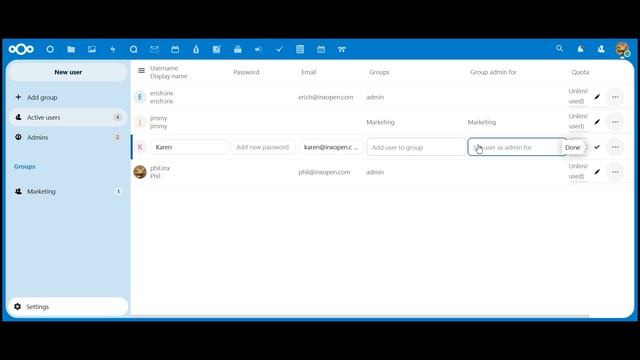Click the phil.inx avatar thumbnail
Screen dimensions: 640x360
click(140, 172)
